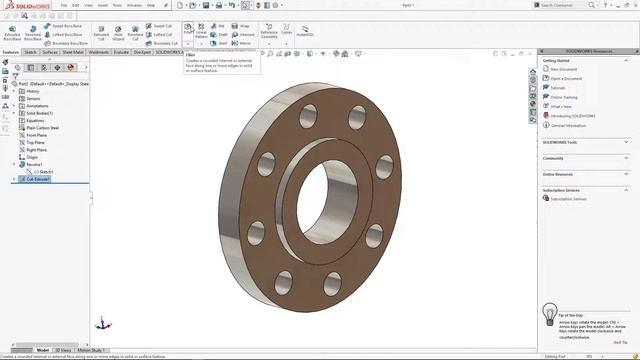Image resolution: width=640 pixels, height=360 pixels.
Task: Click the Next Tip link
Action: [x=620, y=342]
